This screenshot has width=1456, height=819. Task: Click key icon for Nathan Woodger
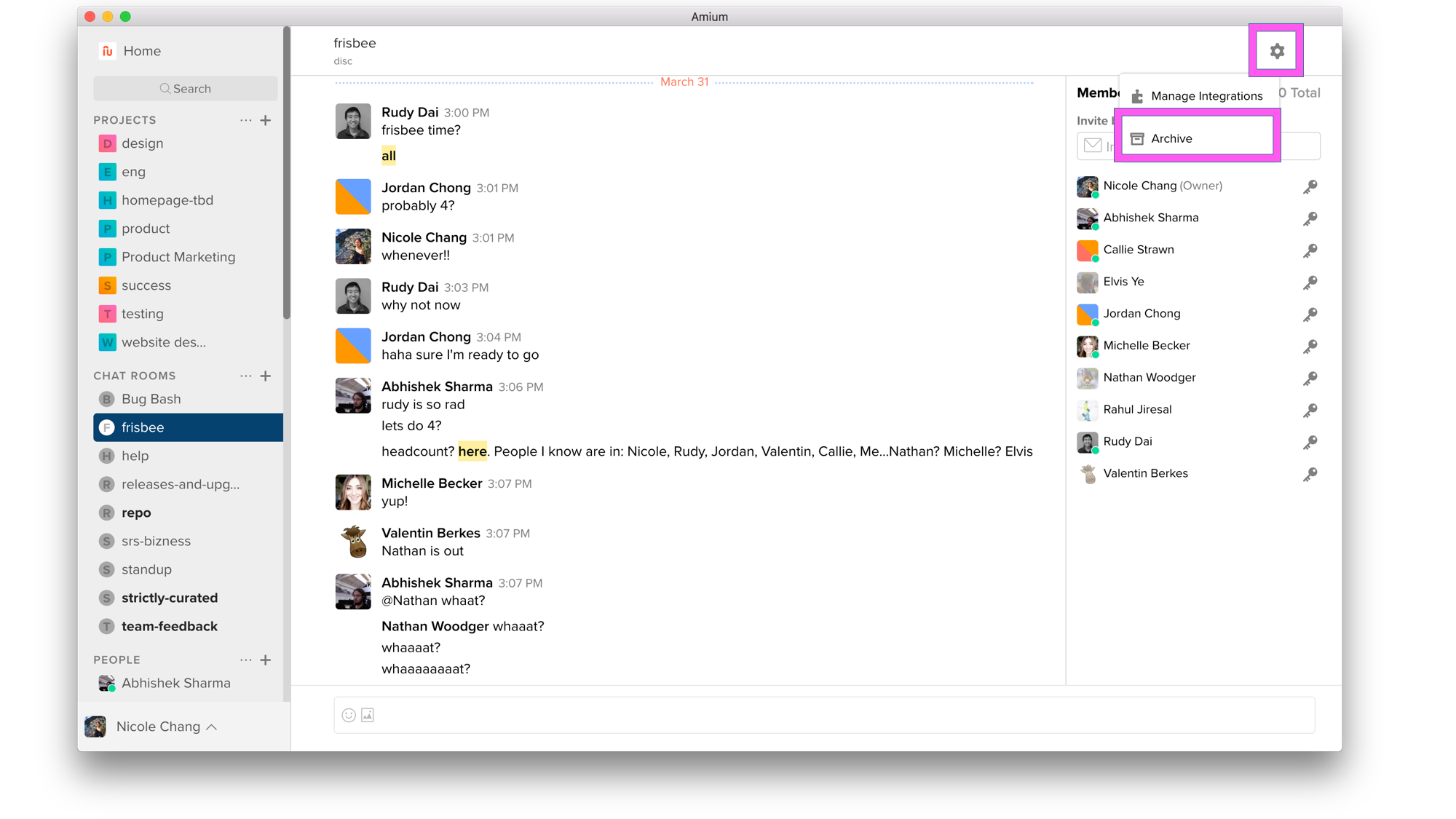(1310, 379)
